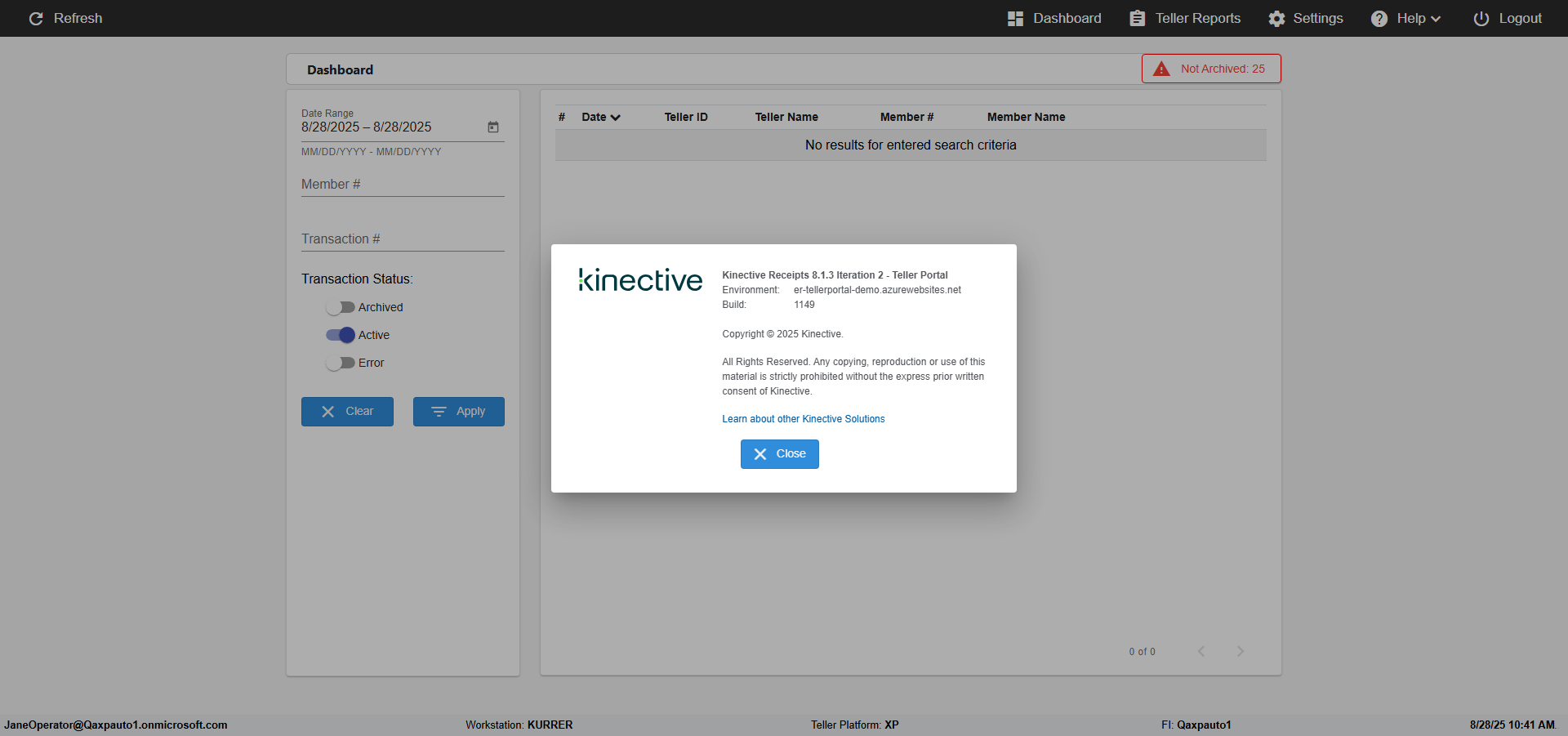The height and width of the screenshot is (736, 1568).
Task: Open Teller Reports clipboard icon
Action: pyautogui.click(x=1137, y=19)
